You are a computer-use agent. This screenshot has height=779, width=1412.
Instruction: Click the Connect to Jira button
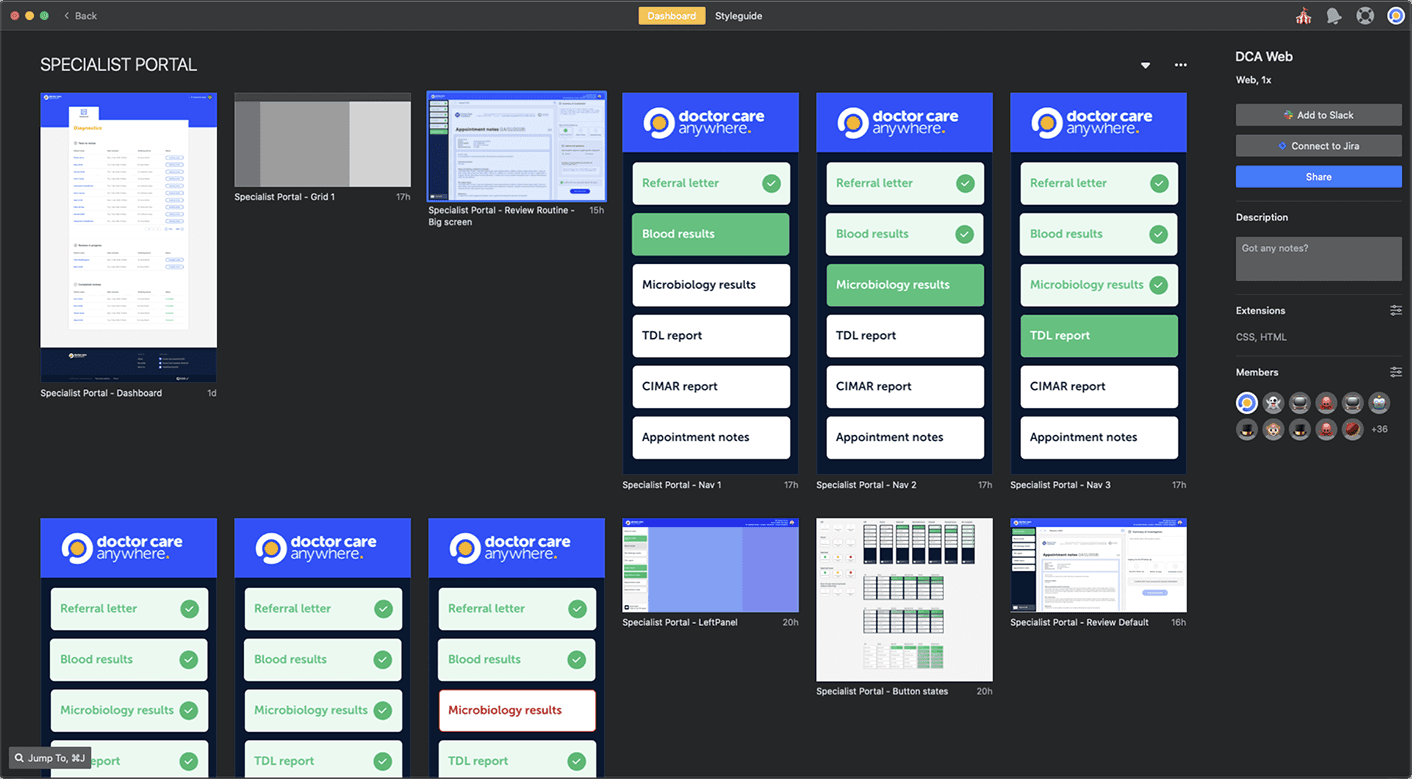[1318, 146]
